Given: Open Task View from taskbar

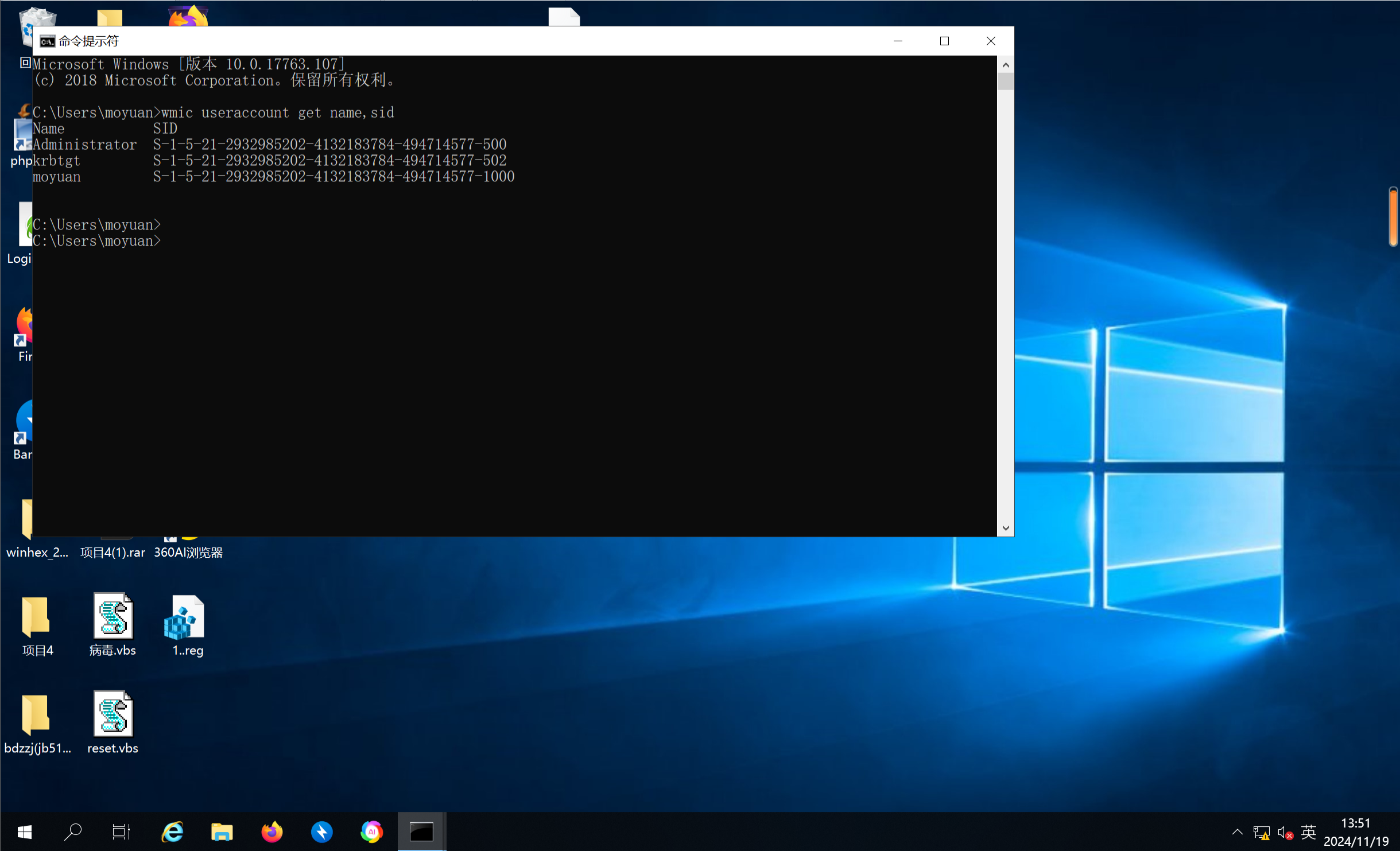Looking at the screenshot, I should [x=121, y=831].
